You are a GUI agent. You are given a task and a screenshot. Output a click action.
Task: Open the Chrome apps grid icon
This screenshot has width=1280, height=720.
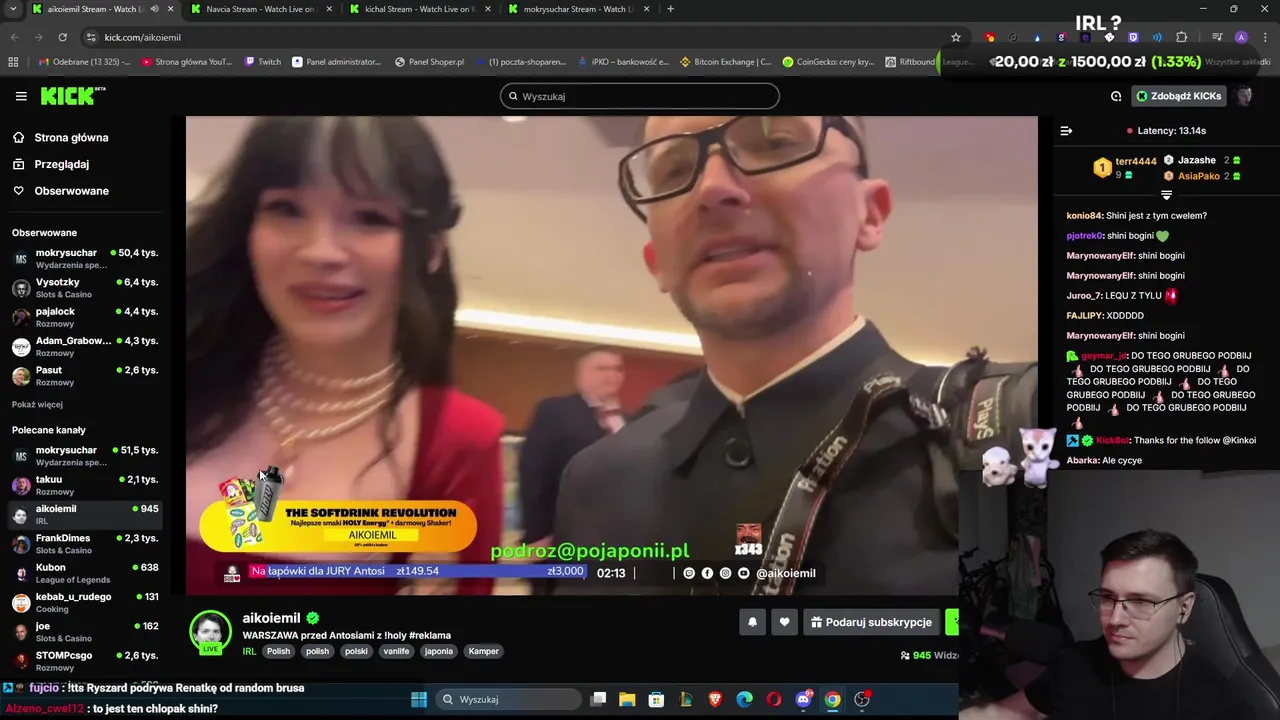[x=13, y=62]
